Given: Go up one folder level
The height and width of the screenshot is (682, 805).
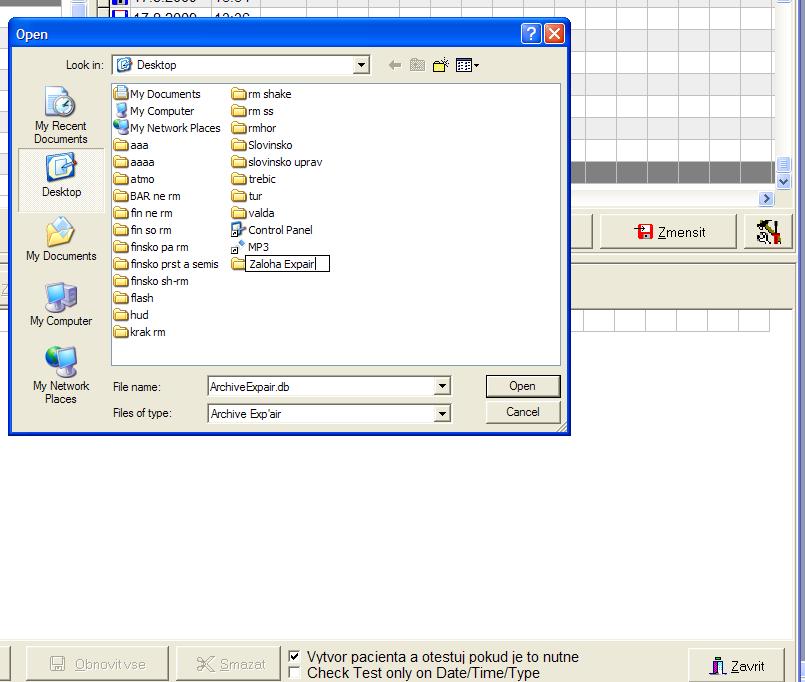Looking at the screenshot, I should pyautogui.click(x=417, y=65).
